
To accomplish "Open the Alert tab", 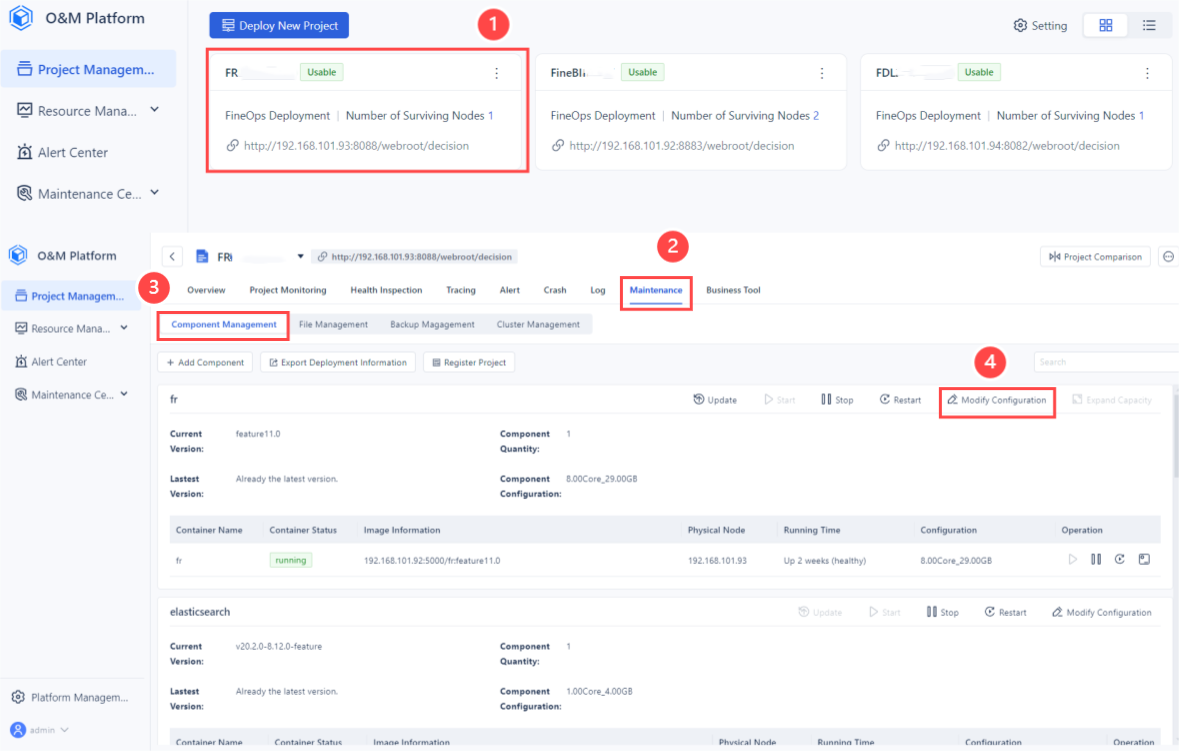I will coord(510,290).
